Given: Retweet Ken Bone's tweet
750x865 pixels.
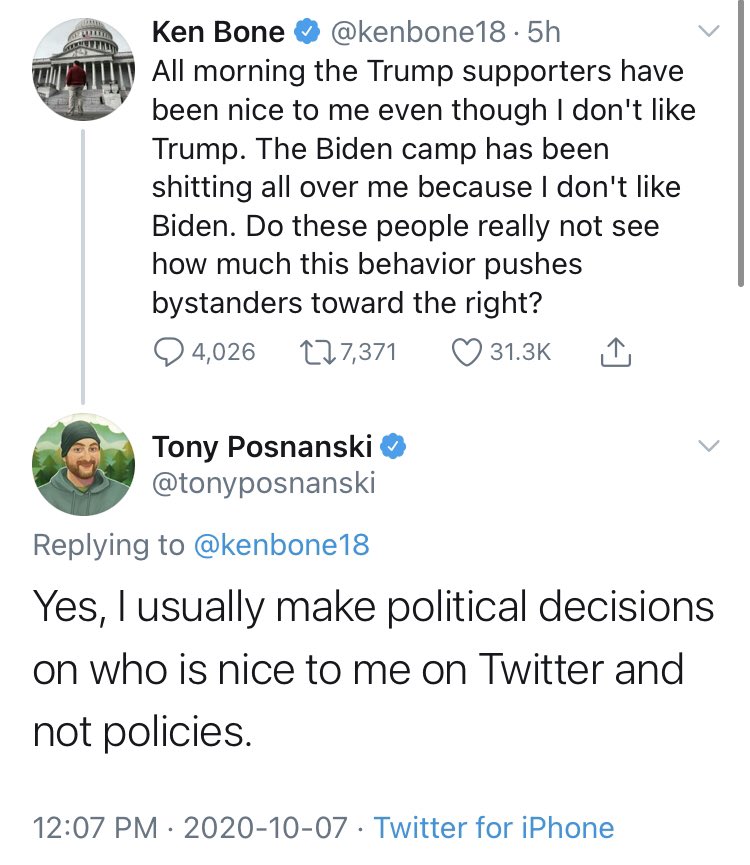Looking at the screenshot, I should click(312, 352).
